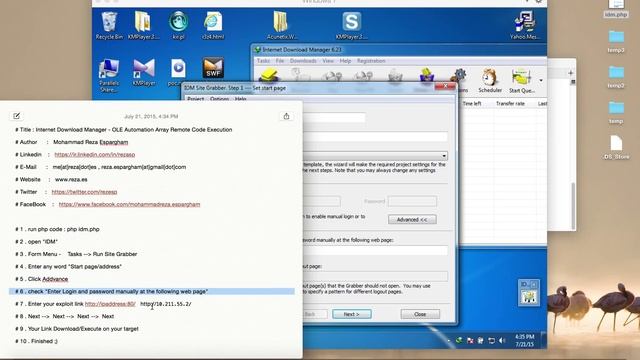
Task: Open the Recycle Bin desktop icon
Action: click(109, 25)
